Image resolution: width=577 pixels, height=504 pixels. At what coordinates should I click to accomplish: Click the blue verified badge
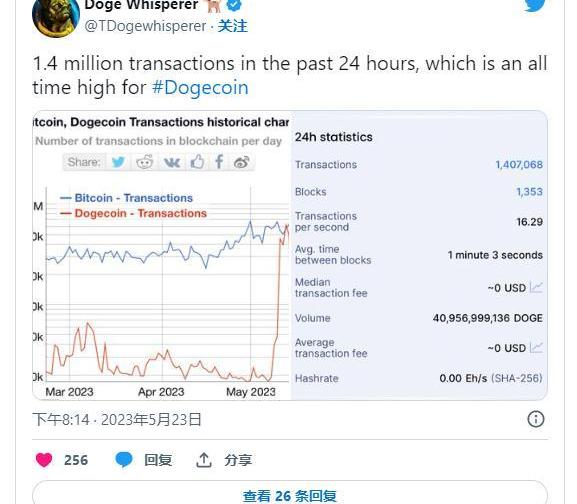[x=233, y=5]
